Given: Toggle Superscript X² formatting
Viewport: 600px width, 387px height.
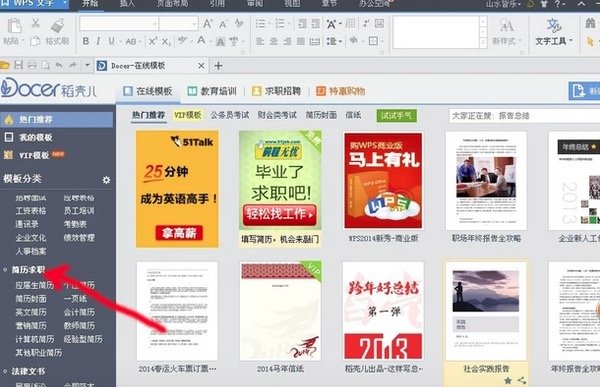Looking at the screenshot, I should (153, 41).
